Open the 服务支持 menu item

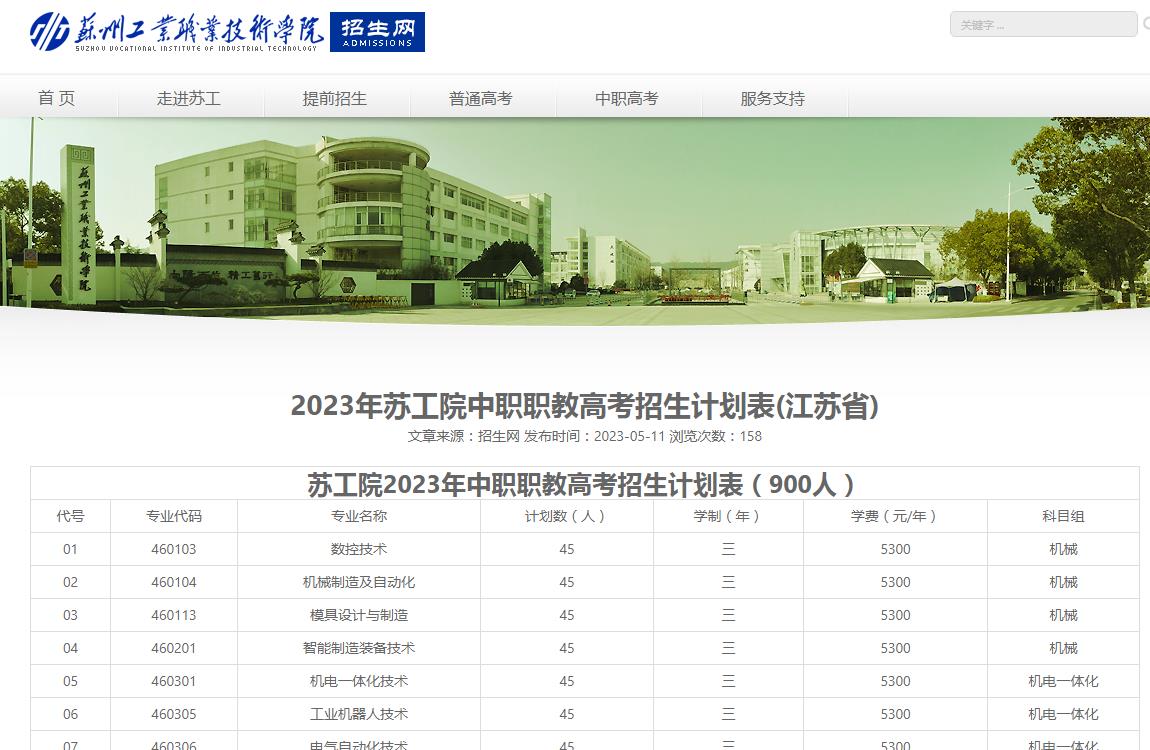(x=772, y=98)
